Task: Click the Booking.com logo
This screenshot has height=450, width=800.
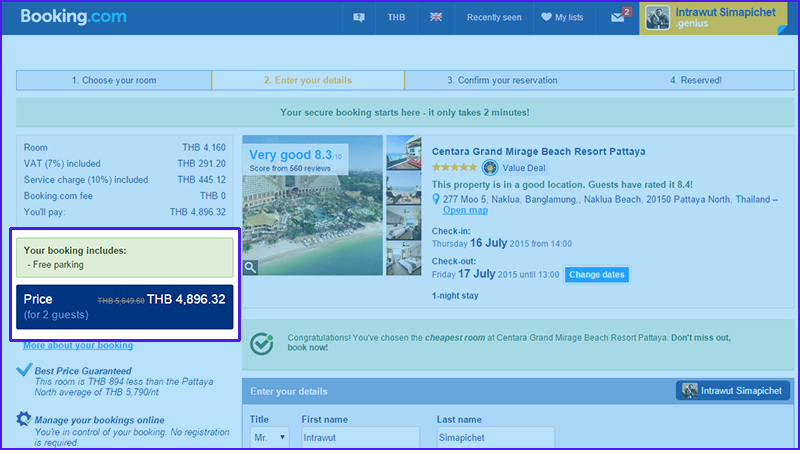Action: [x=68, y=17]
